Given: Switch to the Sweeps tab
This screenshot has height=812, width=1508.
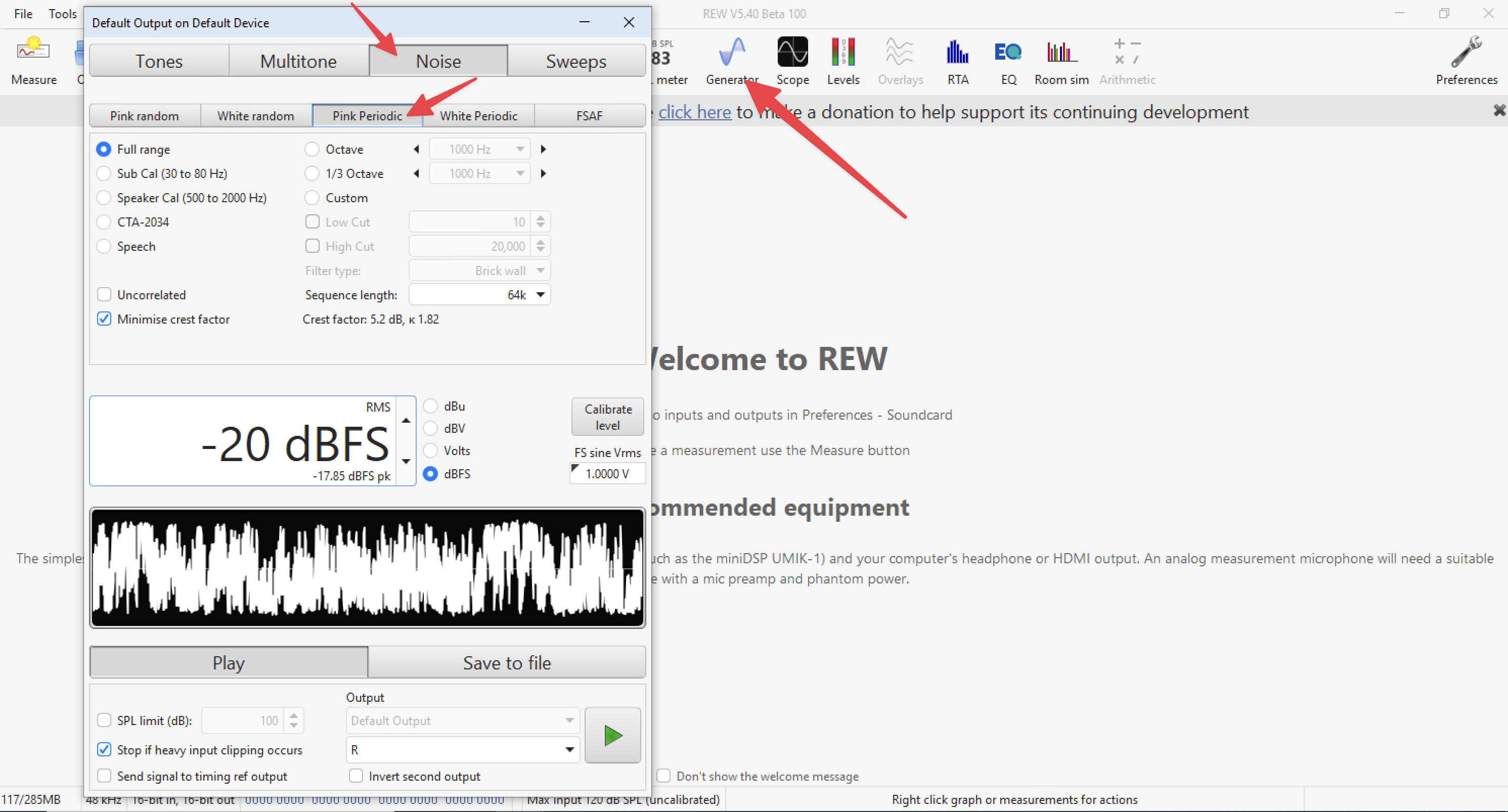Looking at the screenshot, I should click(x=575, y=61).
